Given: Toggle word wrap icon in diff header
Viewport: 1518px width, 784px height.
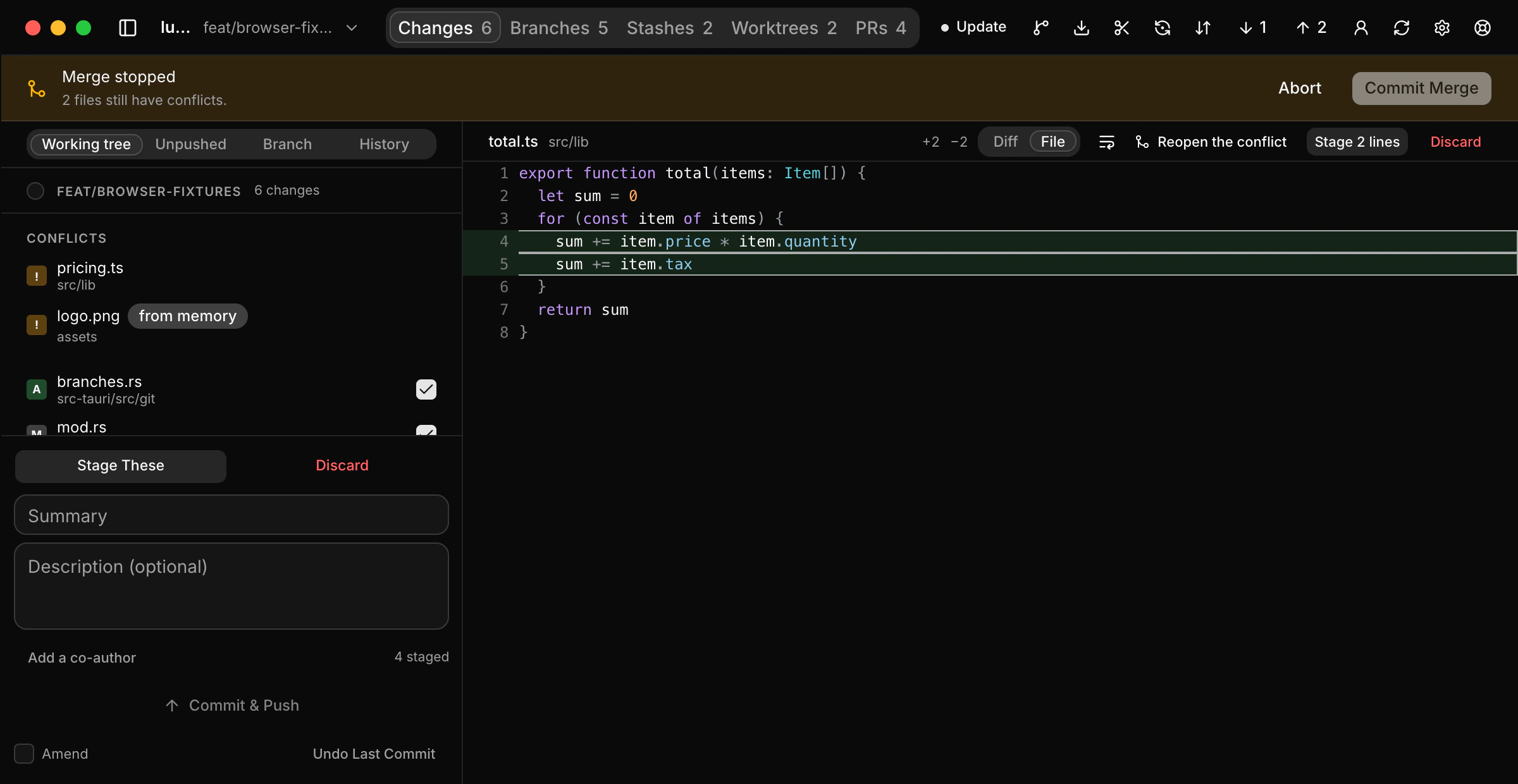Looking at the screenshot, I should [x=1107, y=142].
